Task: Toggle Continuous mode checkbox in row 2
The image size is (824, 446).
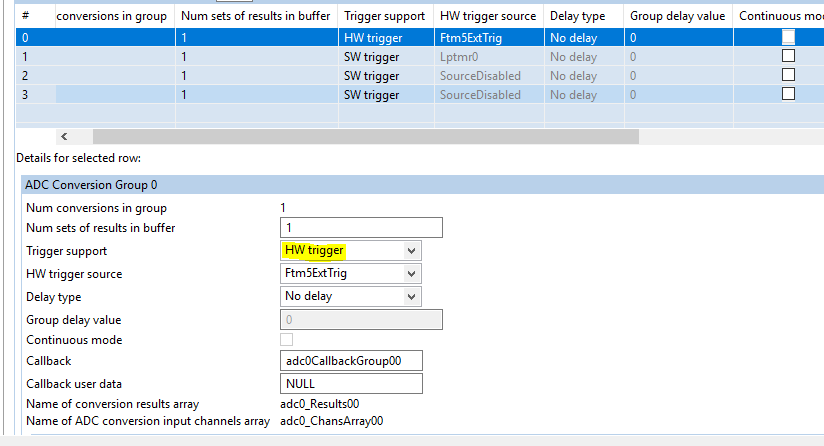Action: tap(788, 75)
